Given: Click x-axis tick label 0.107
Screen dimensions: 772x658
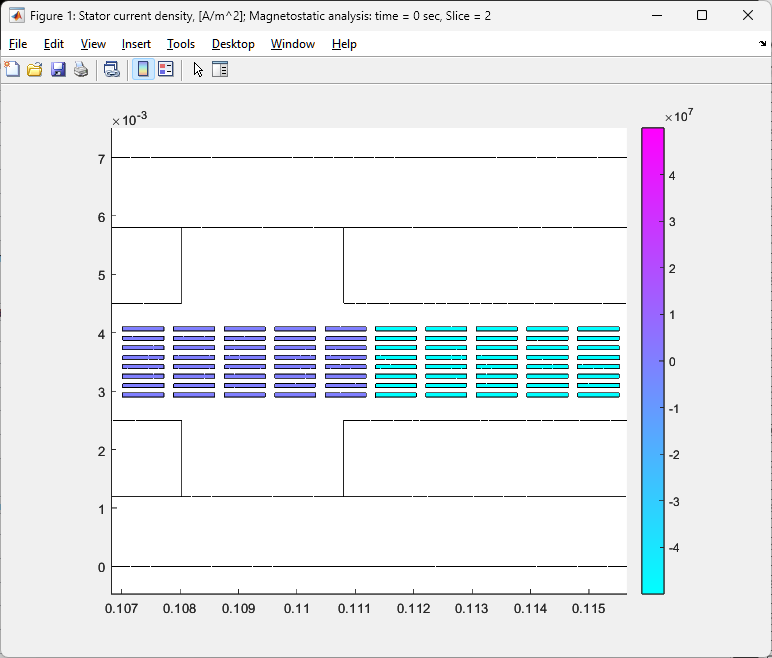Looking at the screenshot, I should click(122, 609).
